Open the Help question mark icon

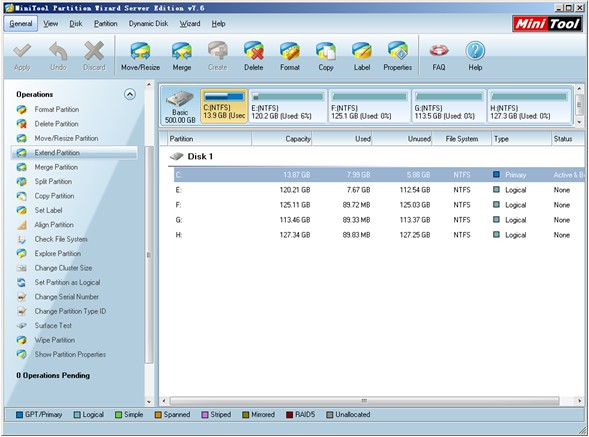pos(475,51)
